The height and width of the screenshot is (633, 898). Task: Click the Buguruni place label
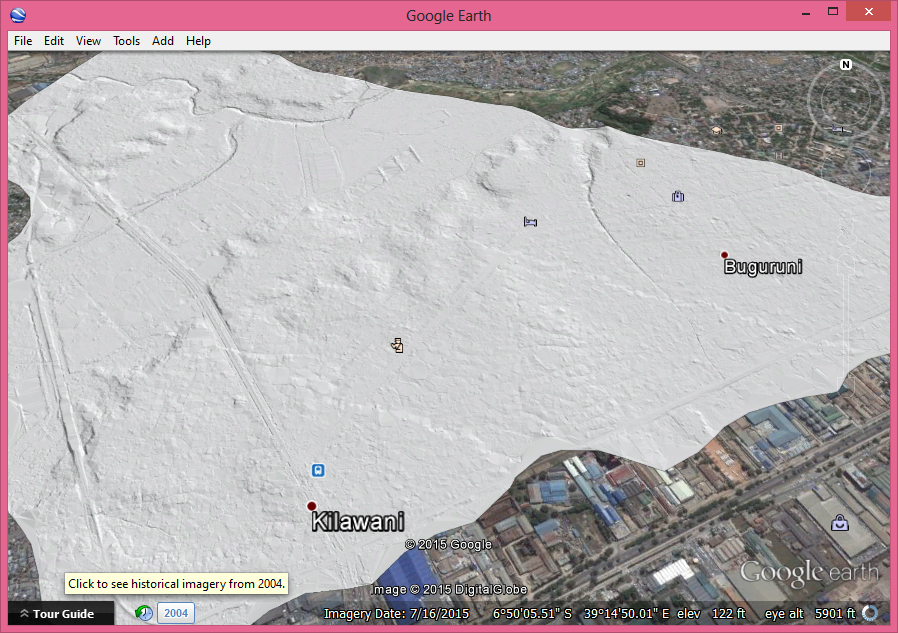[763, 267]
